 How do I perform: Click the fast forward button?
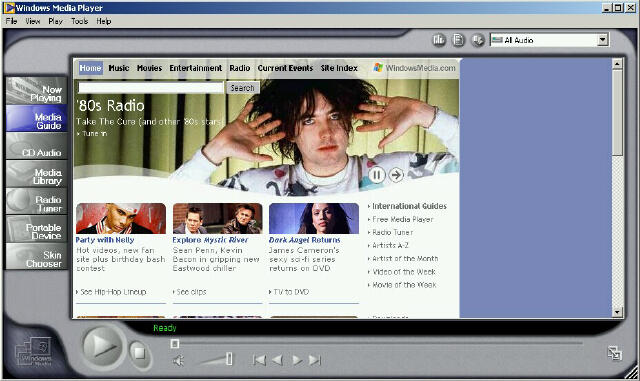click(297, 360)
